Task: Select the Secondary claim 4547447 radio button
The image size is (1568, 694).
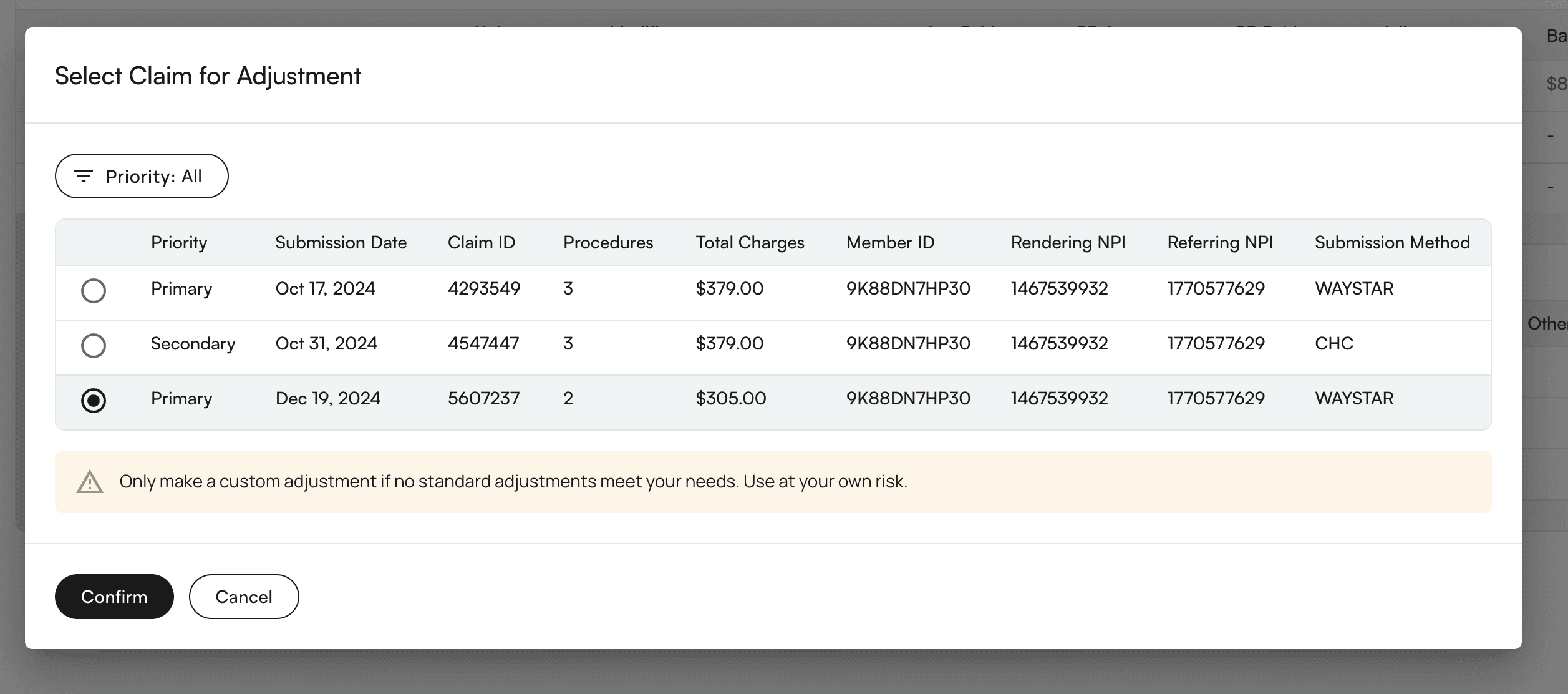Action: pyautogui.click(x=94, y=346)
